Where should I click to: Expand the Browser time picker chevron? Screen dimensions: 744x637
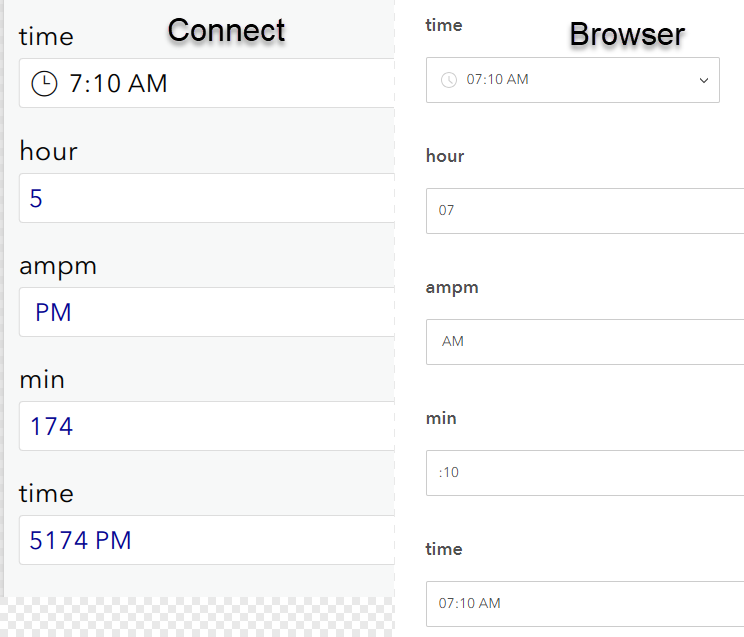(x=703, y=80)
